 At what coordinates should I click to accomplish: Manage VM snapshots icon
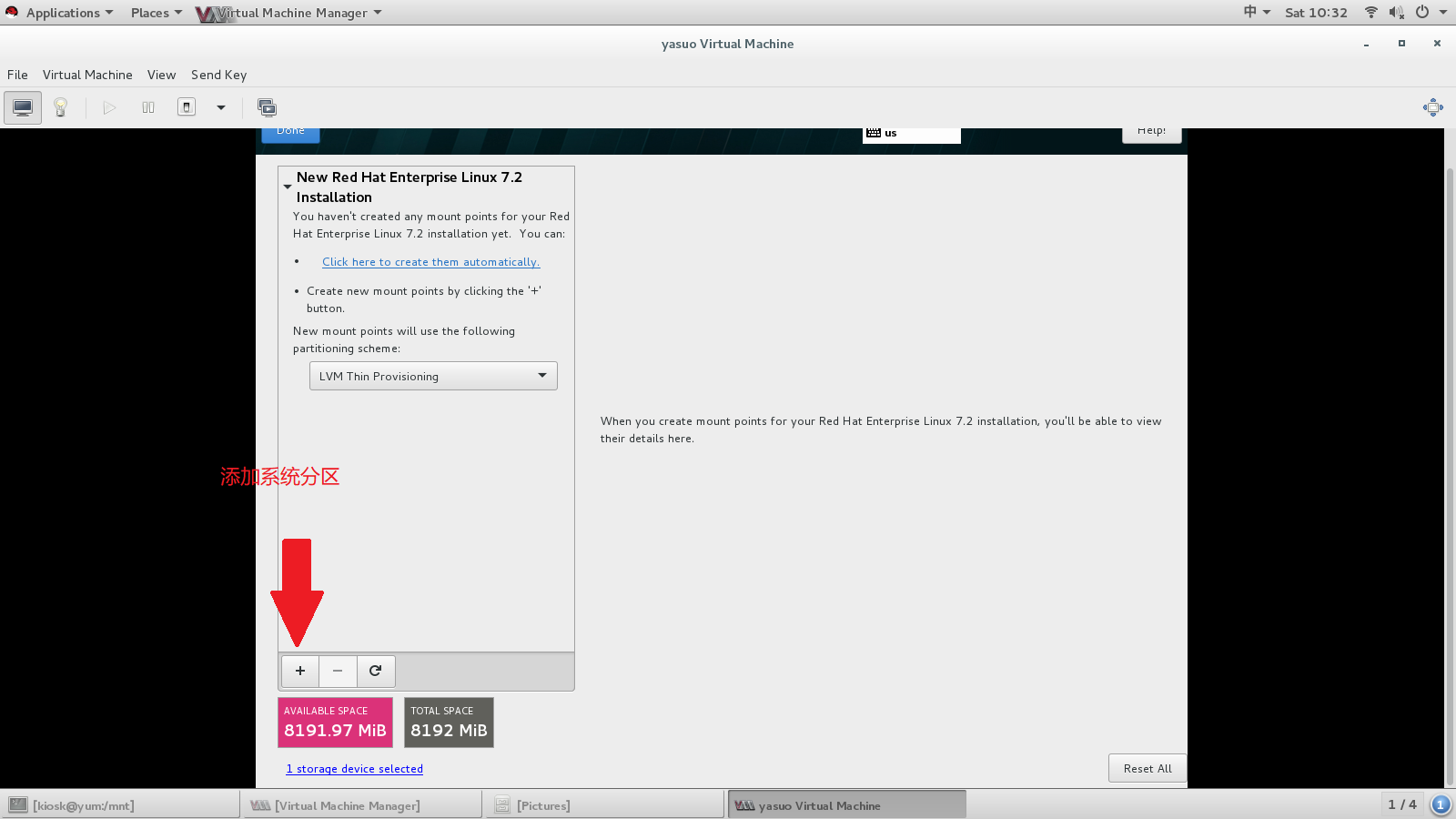click(x=267, y=107)
